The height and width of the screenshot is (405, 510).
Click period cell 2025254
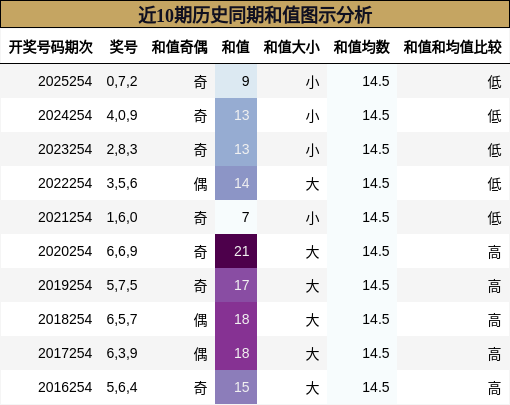[65, 81]
